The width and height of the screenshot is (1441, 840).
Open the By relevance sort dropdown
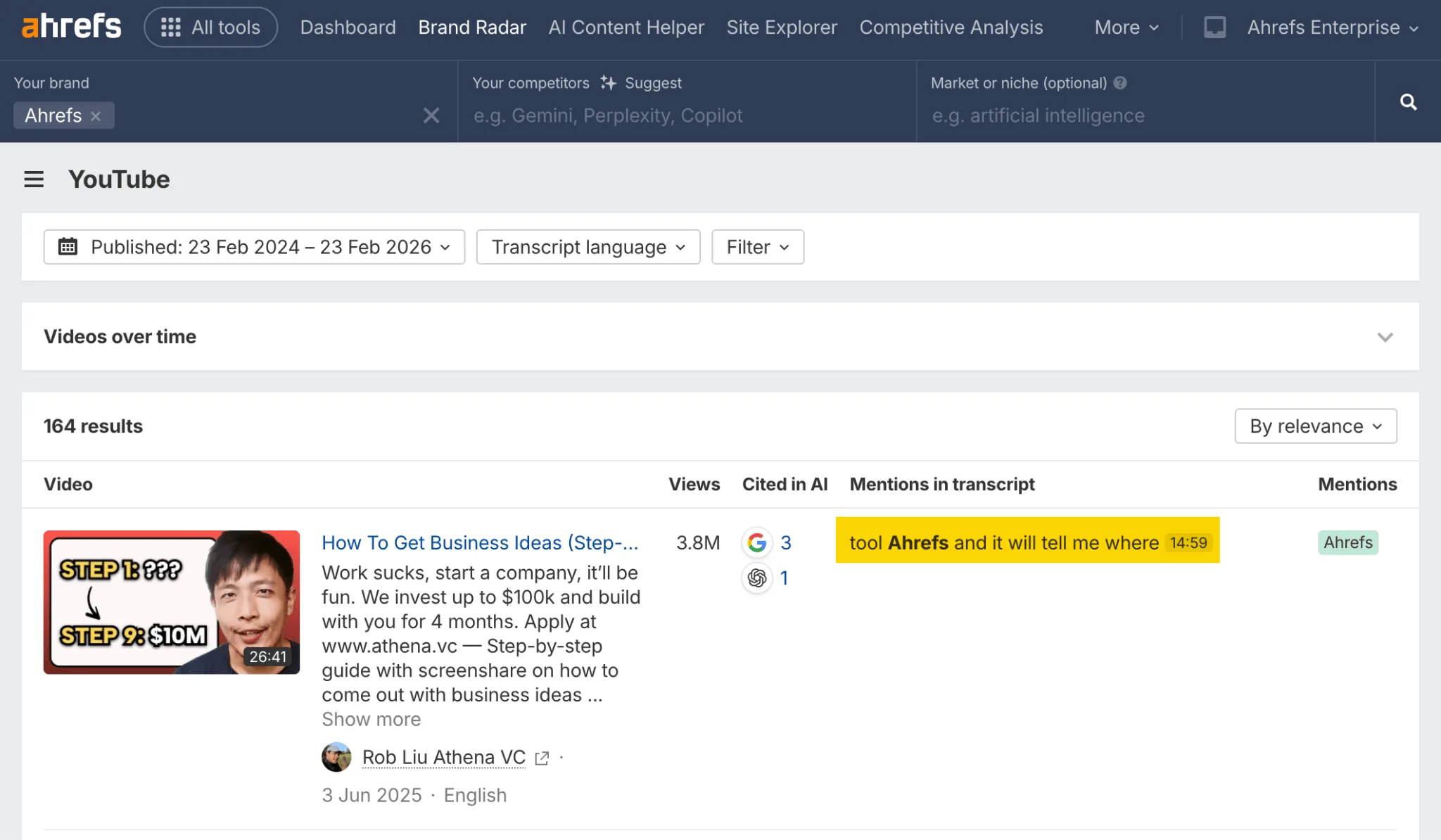point(1315,426)
